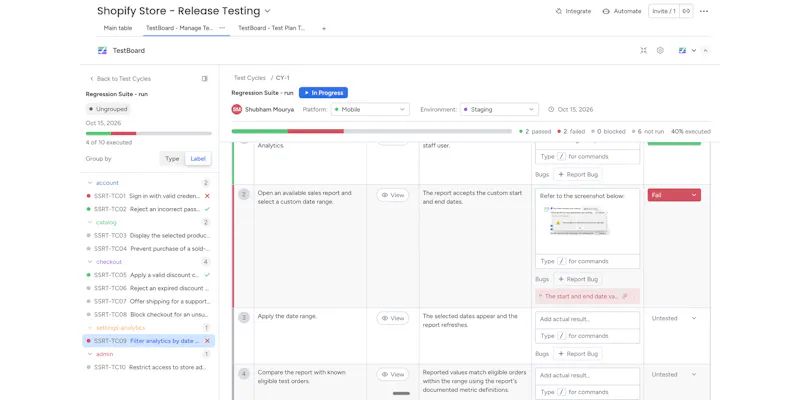The width and height of the screenshot is (800, 400).
Task: Collapse the admin label group
Action: click(x=90, y=354)
